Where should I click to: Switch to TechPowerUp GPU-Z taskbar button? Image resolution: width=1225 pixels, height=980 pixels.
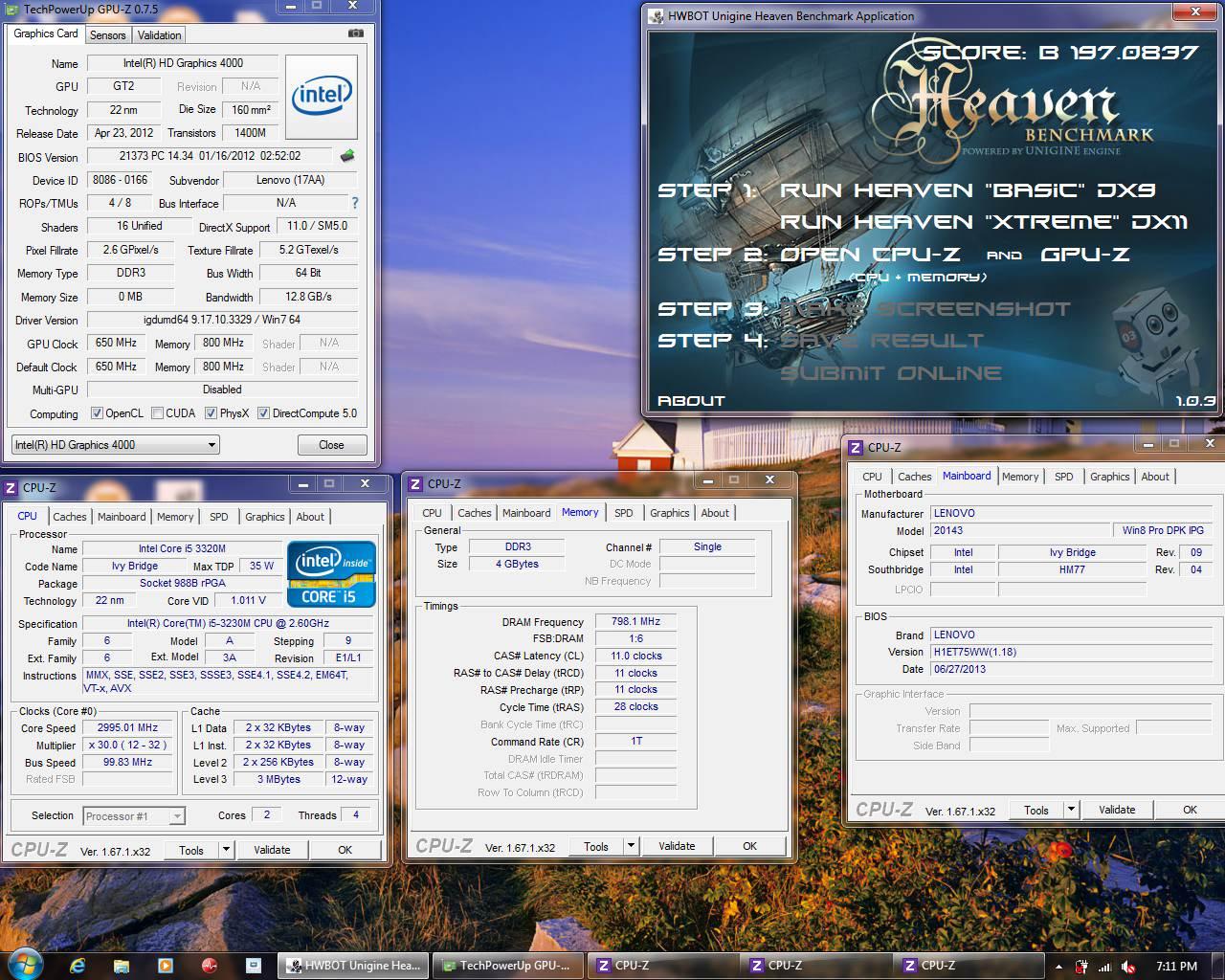click(x=508, y=966)
